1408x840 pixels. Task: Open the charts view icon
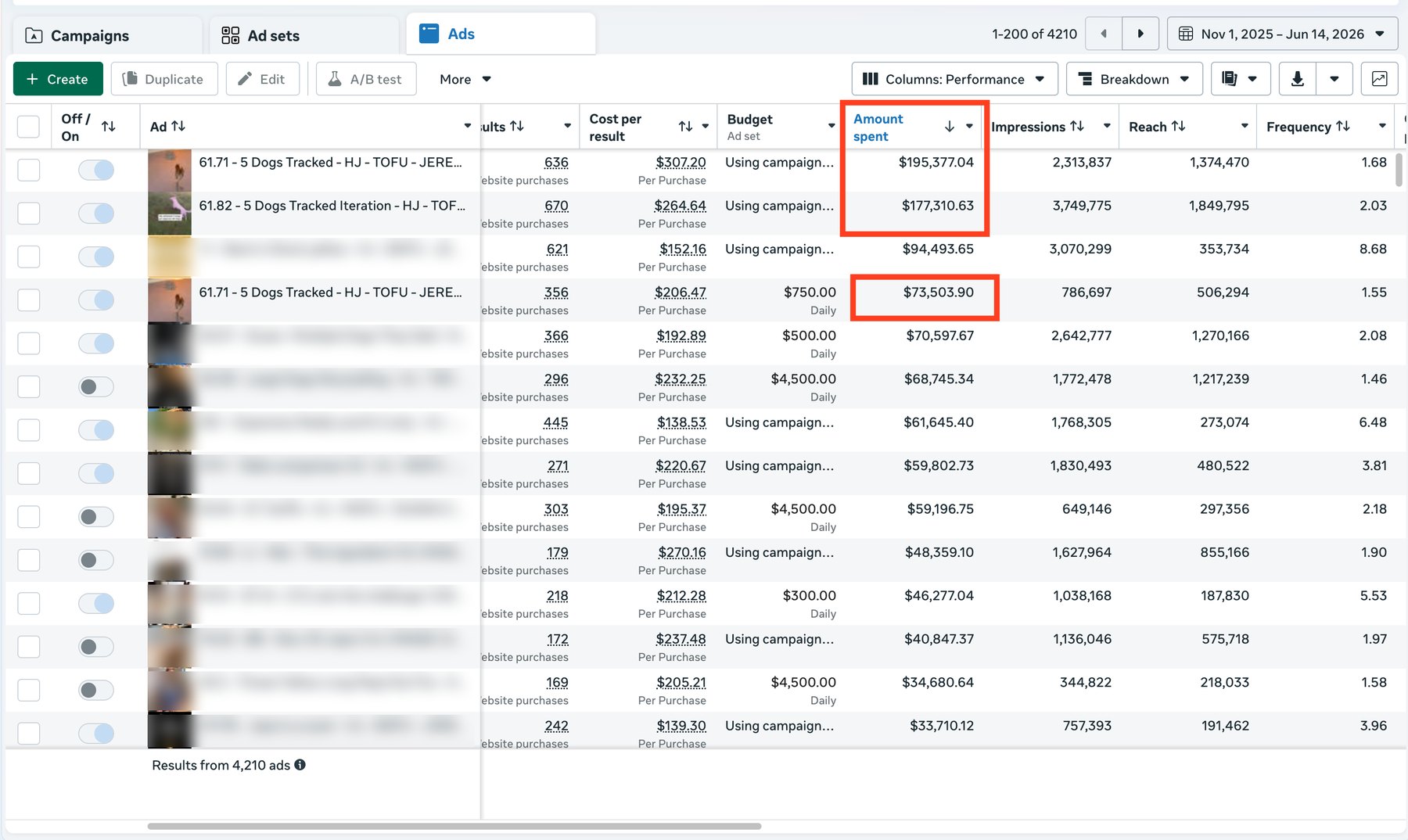pyautogui.click(x=1380, y=79)
